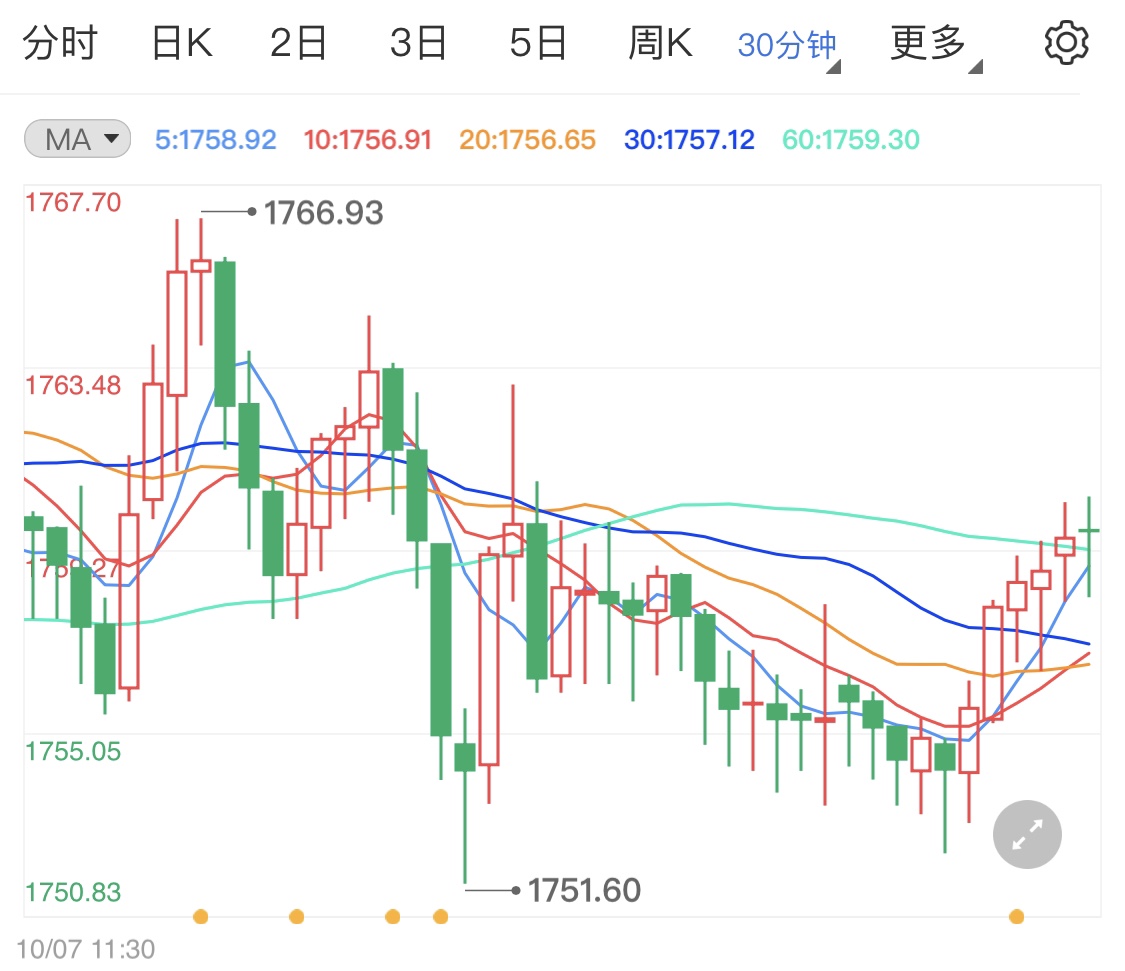The width and height of the screenshot is (1125, 971).
Task: Click the candle with the 1751.60 low wick
Action: [x=465, y=757]
